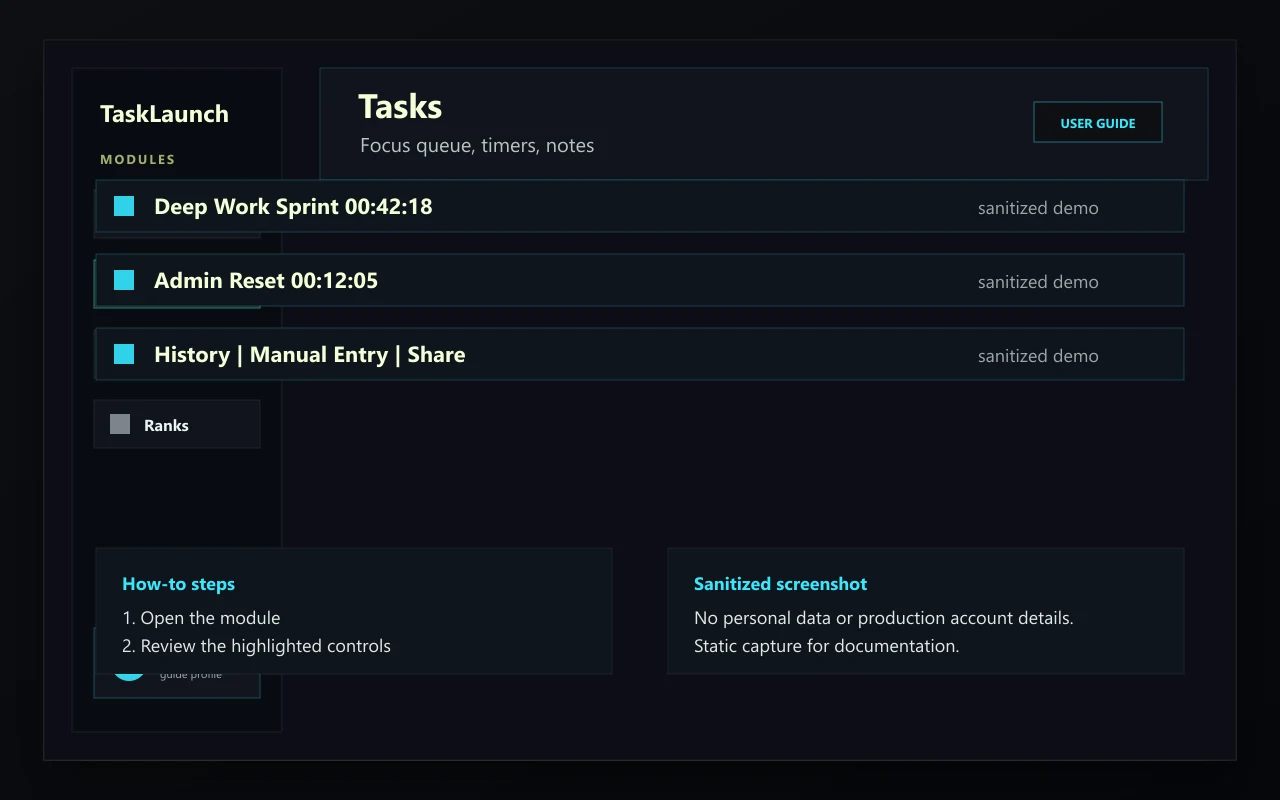Click the cyan square beside Deep Work Sprint
This screenshot has height=800, width=1280.
click(124, 206)
